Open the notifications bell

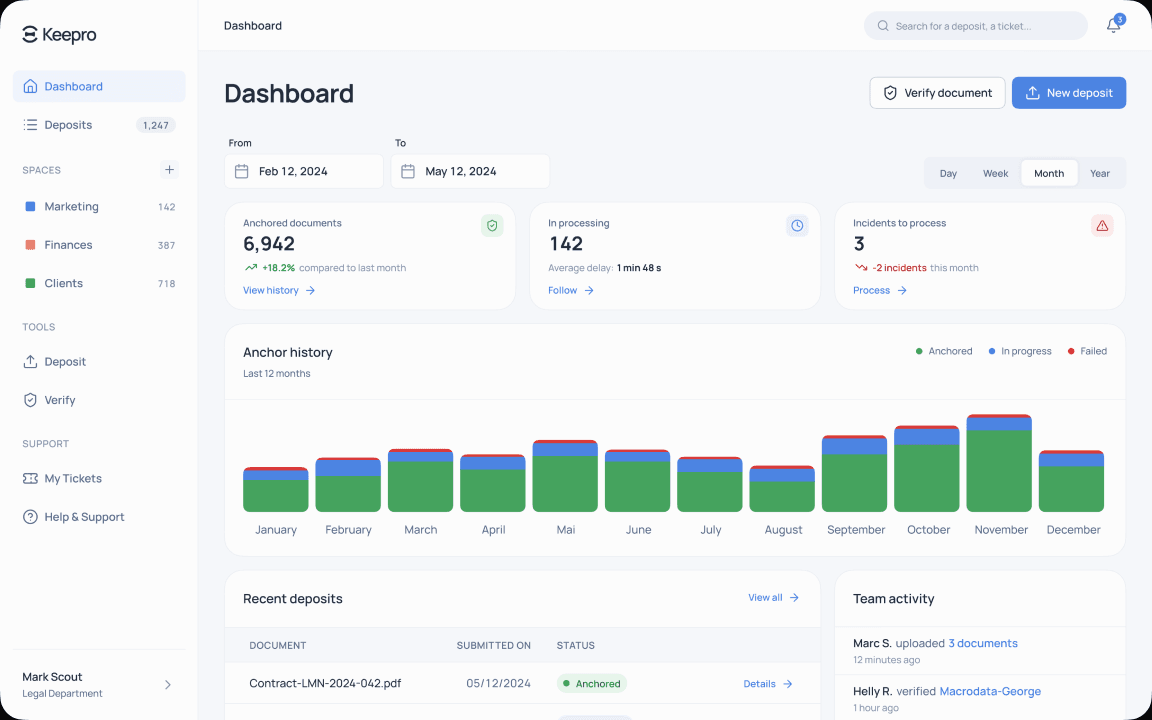1113,26
